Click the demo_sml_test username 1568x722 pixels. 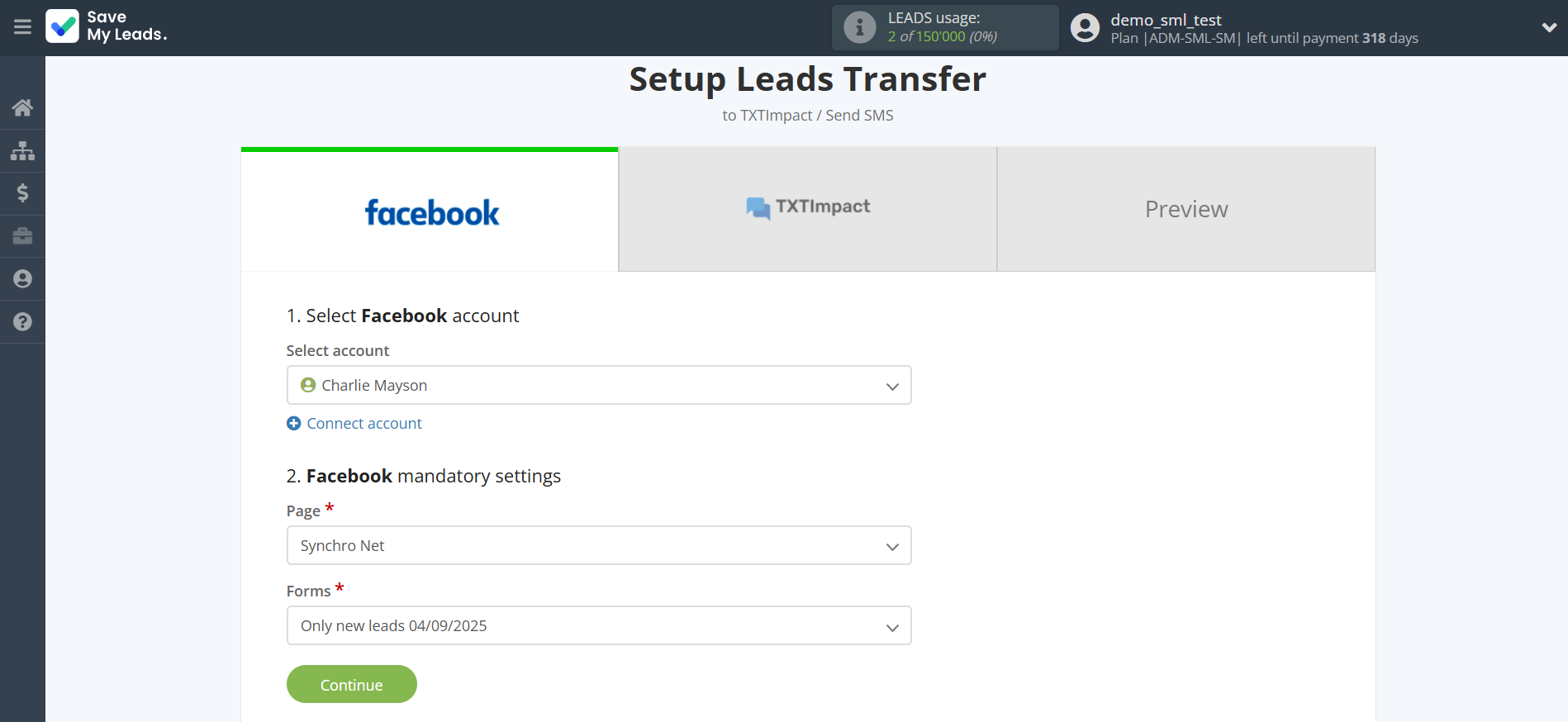click(x=1166, y=20)
